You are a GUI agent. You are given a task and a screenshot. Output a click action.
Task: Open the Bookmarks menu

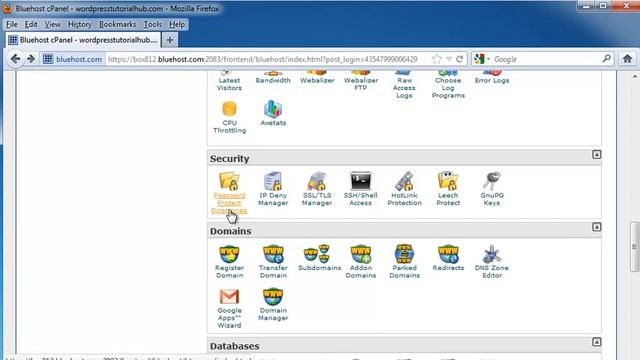(118, 24)
